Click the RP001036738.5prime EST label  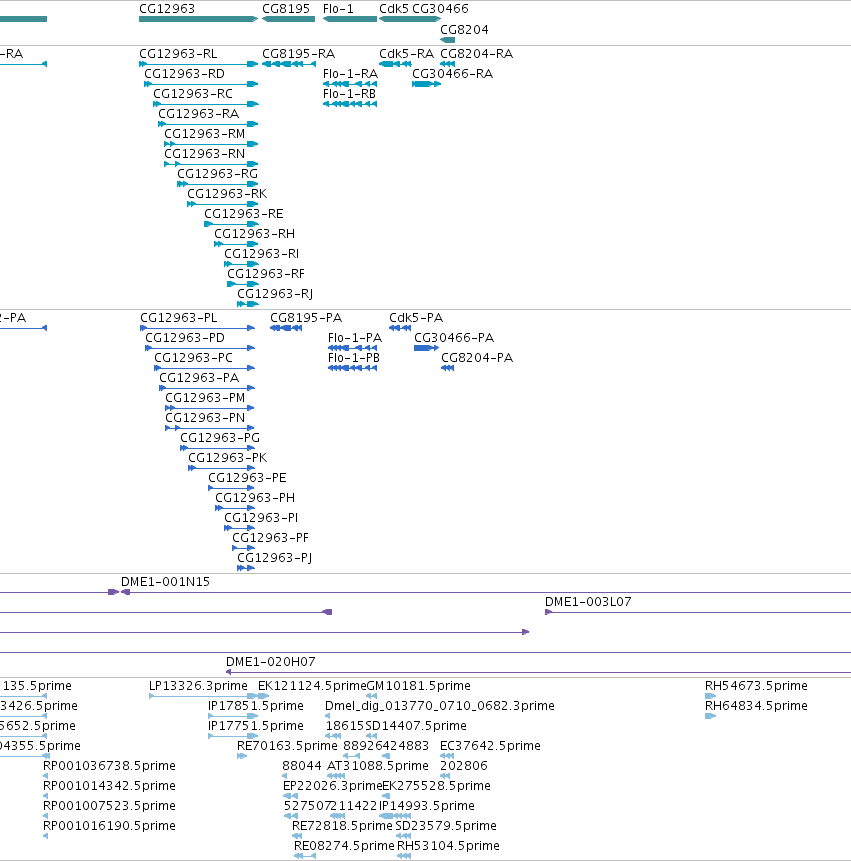[109, 766]
